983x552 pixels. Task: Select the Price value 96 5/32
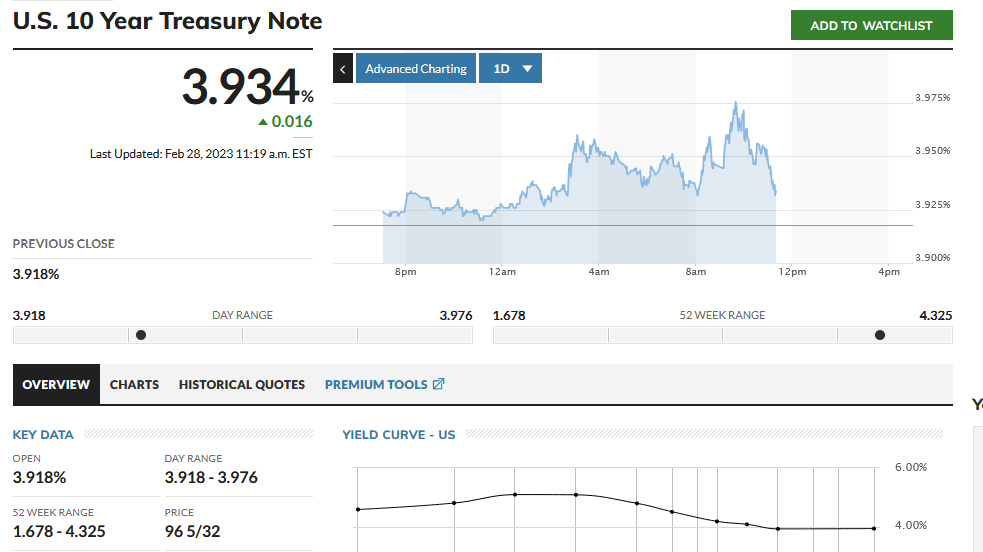tap(192, 531)
